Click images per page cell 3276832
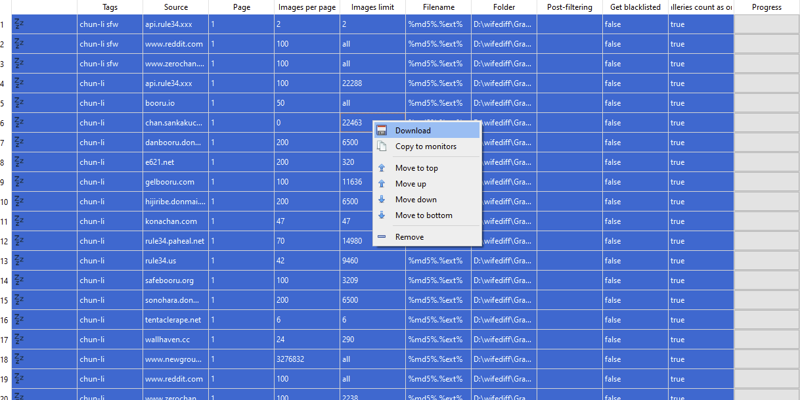 (x=307, y=359)
